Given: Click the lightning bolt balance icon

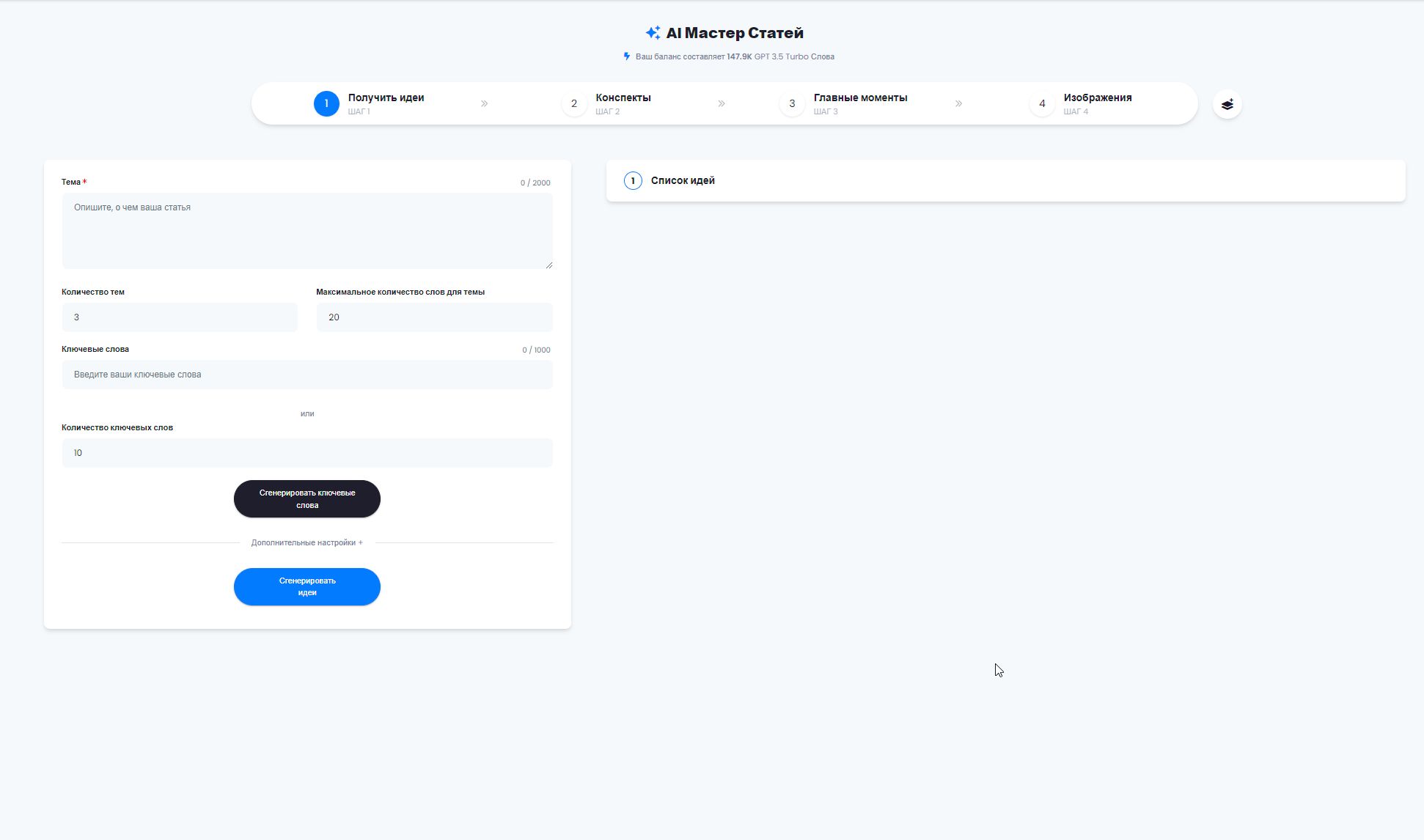Looking at the screenshot, I should pos(626,56).
